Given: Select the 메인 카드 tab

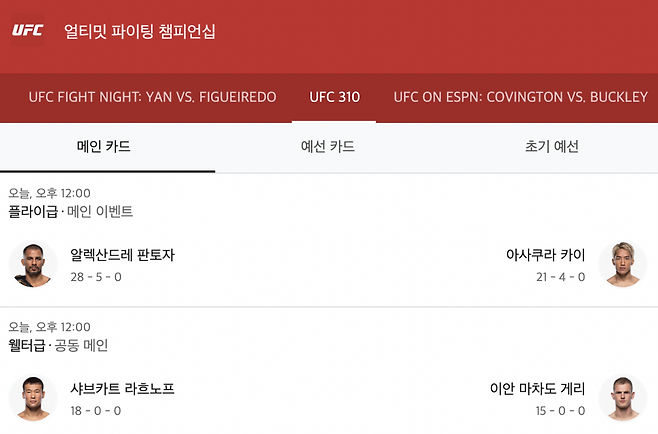Looking at the screenshot, I should tap(104, 147).
